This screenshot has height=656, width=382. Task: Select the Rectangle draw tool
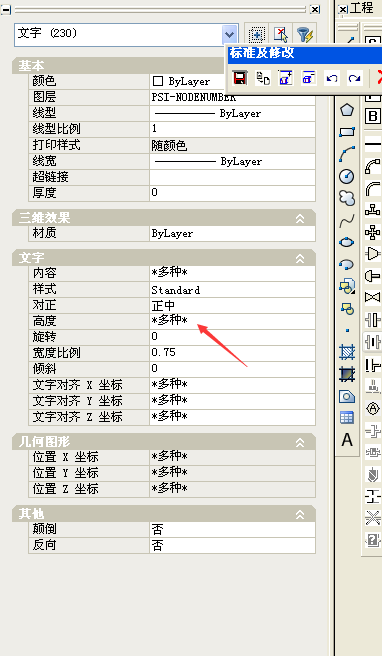[x=347, y=132]
